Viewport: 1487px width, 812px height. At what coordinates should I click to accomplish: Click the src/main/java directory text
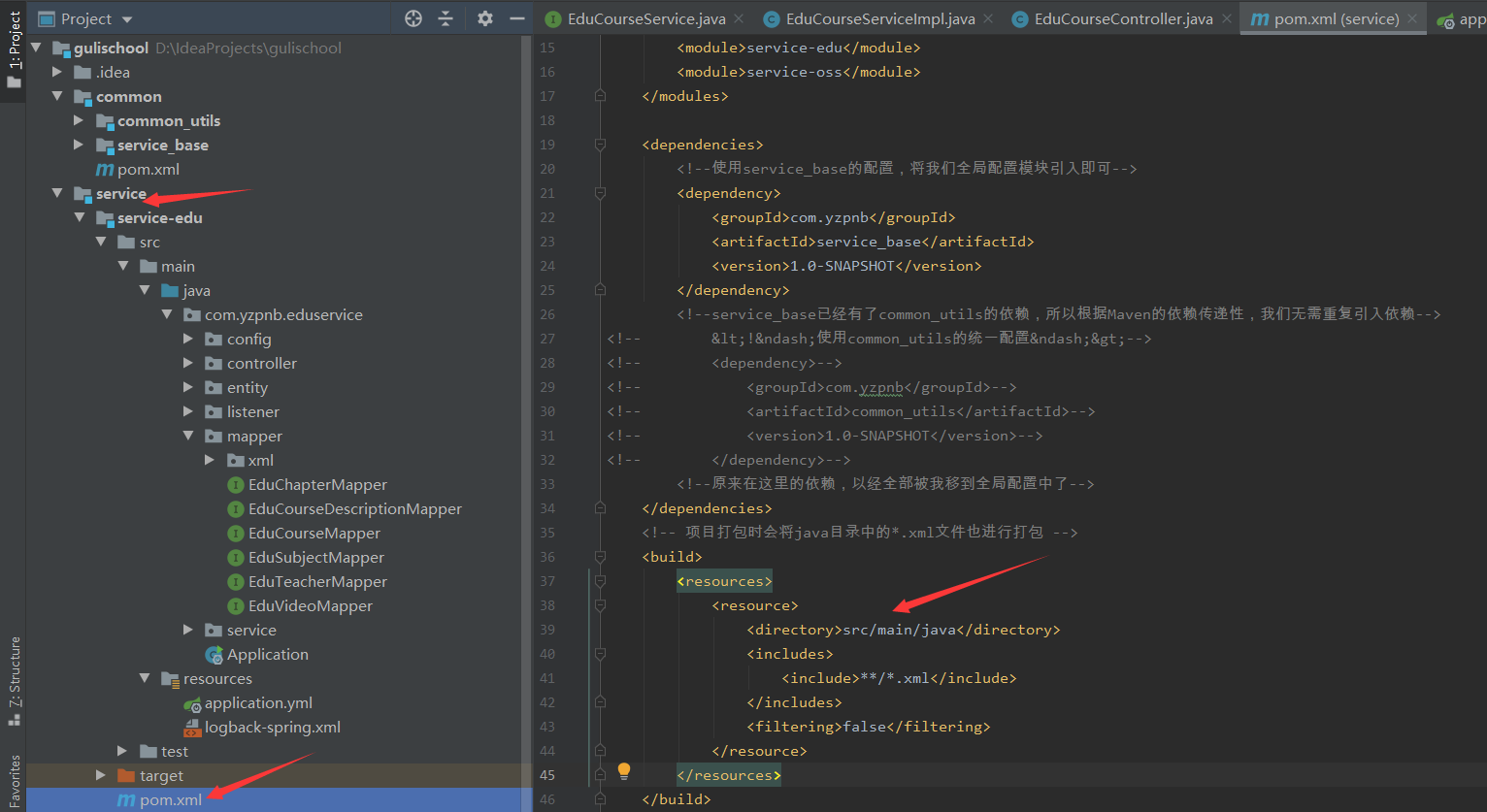click(899, 630)
